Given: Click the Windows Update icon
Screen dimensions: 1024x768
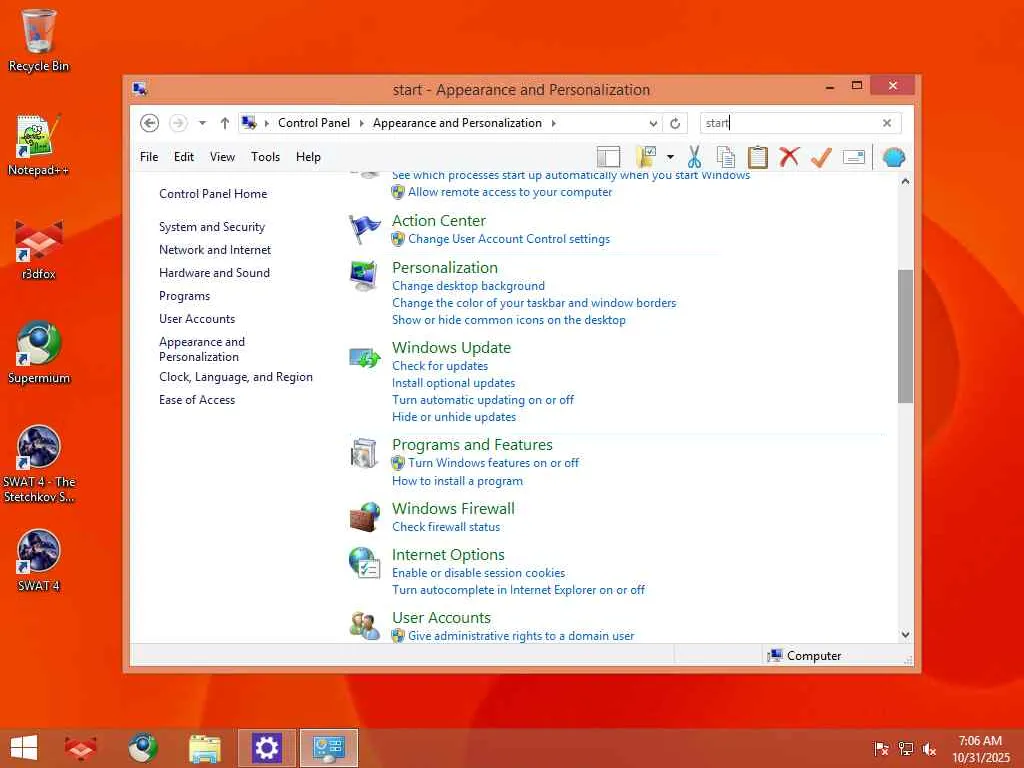Looking at the screenshot, I should pos(364,357).
